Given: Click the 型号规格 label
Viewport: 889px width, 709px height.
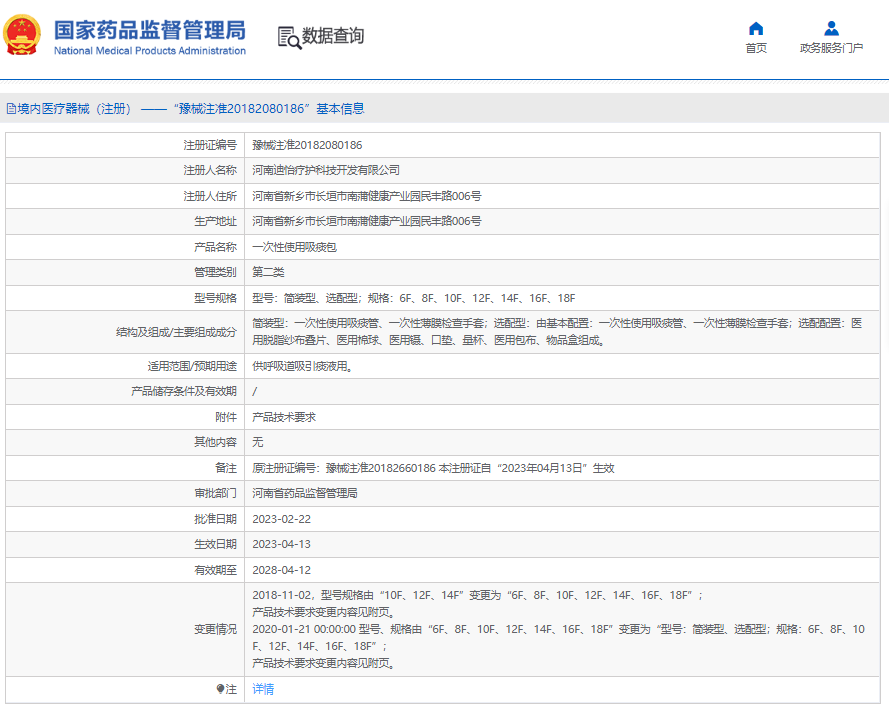Looking at the screenshot, I should tap(215, 298).
